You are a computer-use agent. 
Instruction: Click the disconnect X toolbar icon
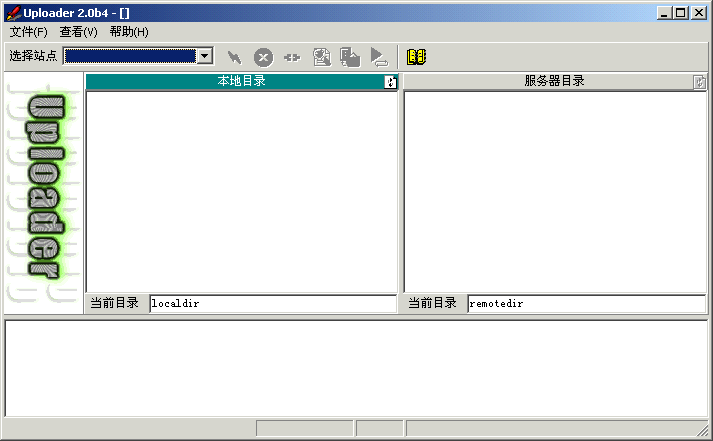click(x=263, y=57)
